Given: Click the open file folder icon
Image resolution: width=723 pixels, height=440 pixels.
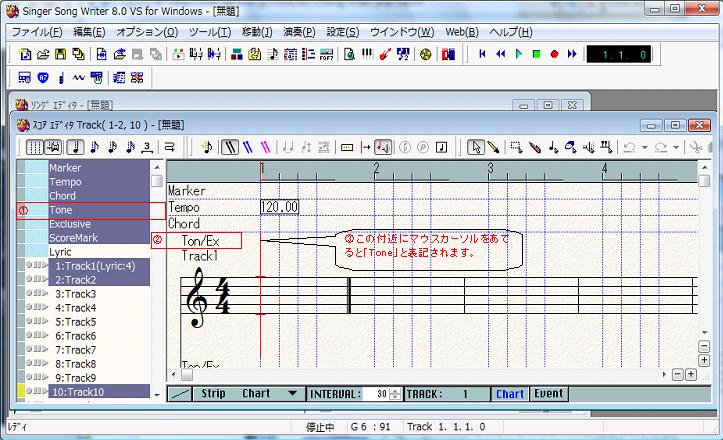Looking at the screenshot, I should 43,54.
